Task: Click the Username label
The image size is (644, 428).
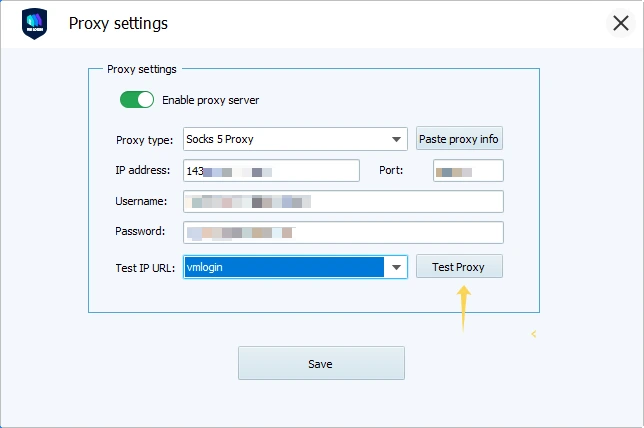Action: click(x=141, y=201)
